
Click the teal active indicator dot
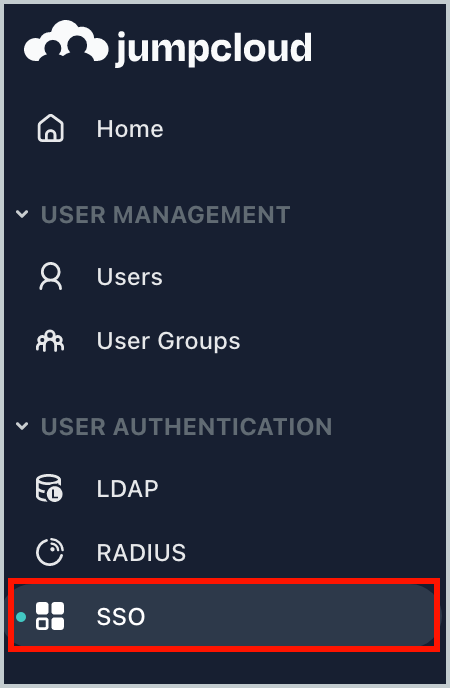[21, 617]
